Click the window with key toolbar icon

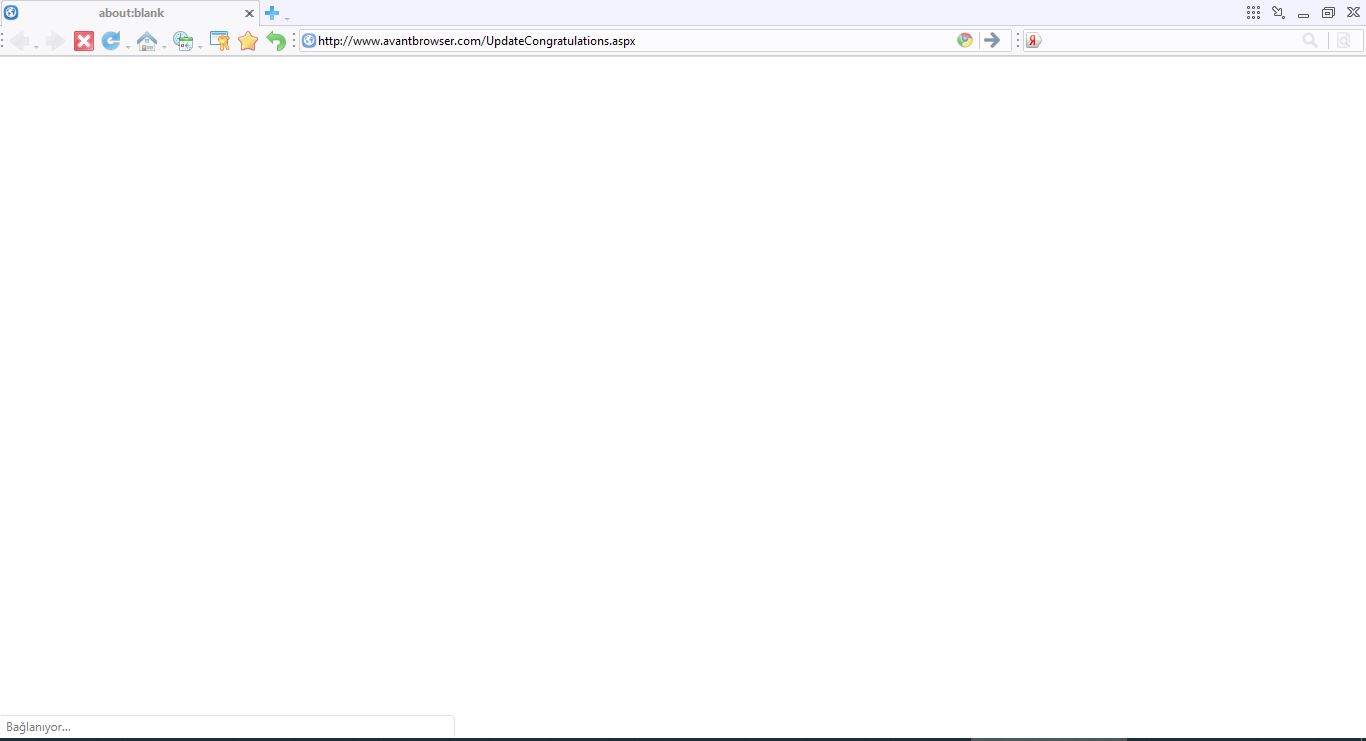220,41
